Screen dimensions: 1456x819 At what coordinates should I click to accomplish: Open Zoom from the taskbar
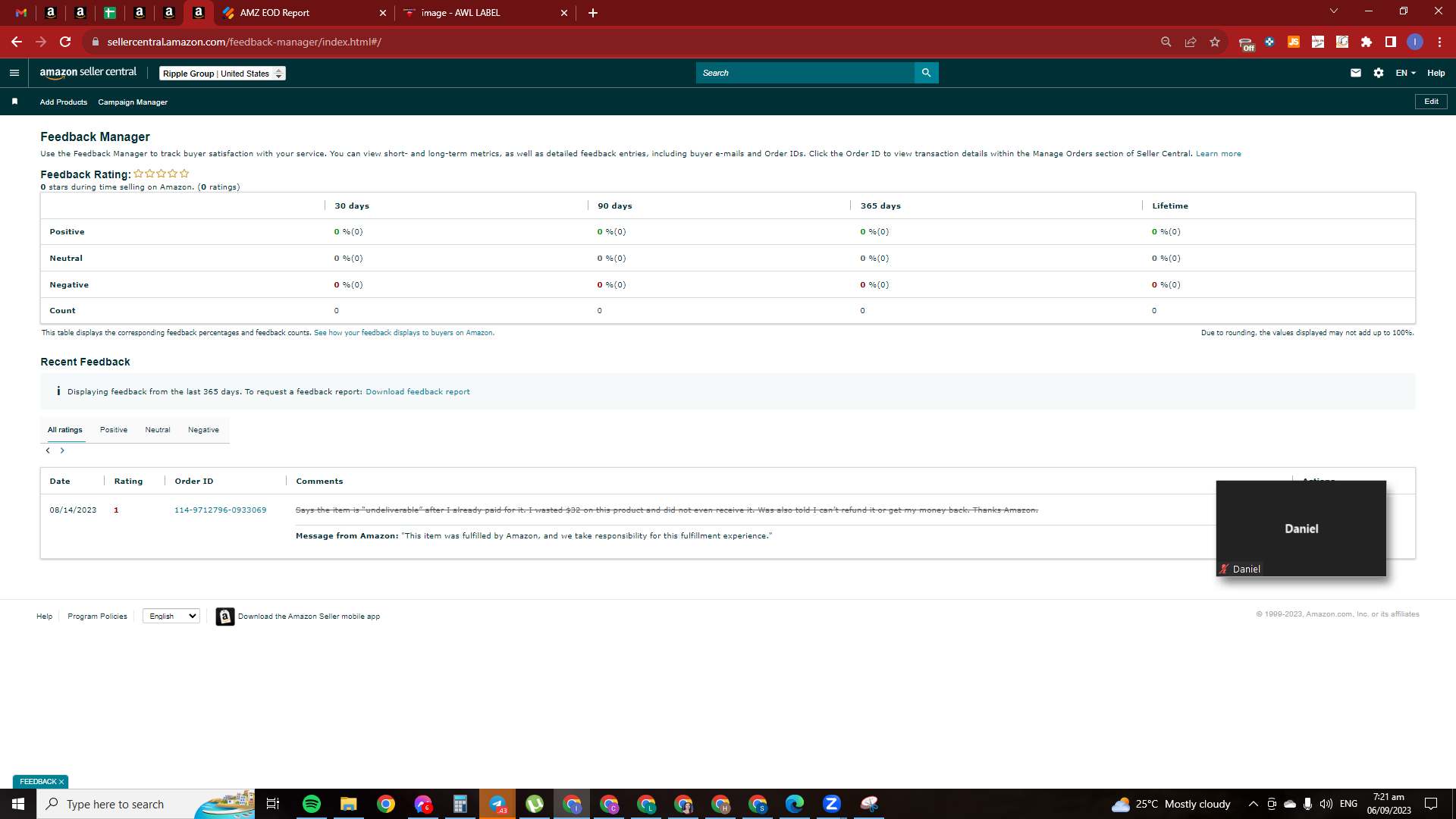pos(832,804)
